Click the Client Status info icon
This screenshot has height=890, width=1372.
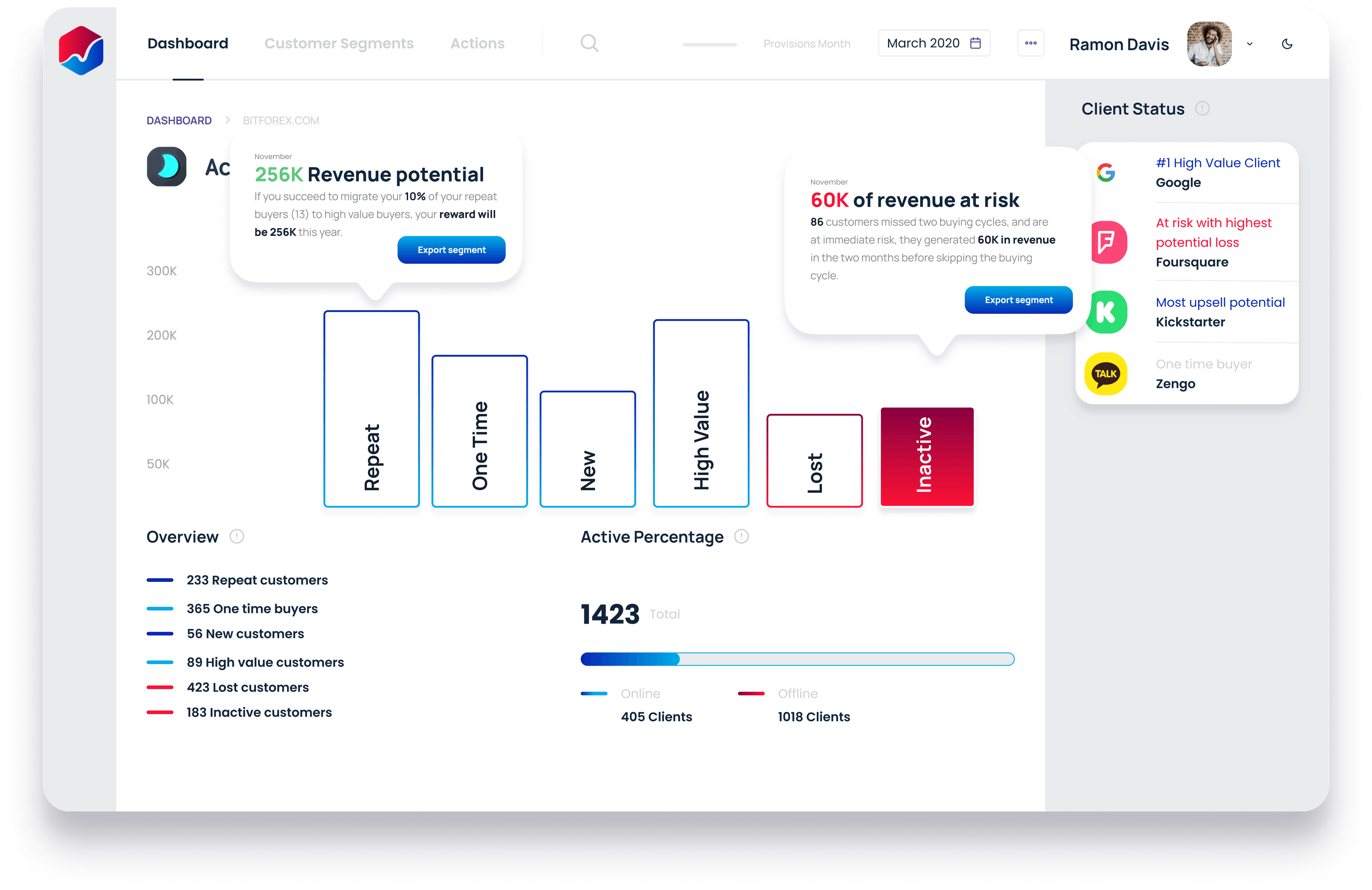point(1202,109)
